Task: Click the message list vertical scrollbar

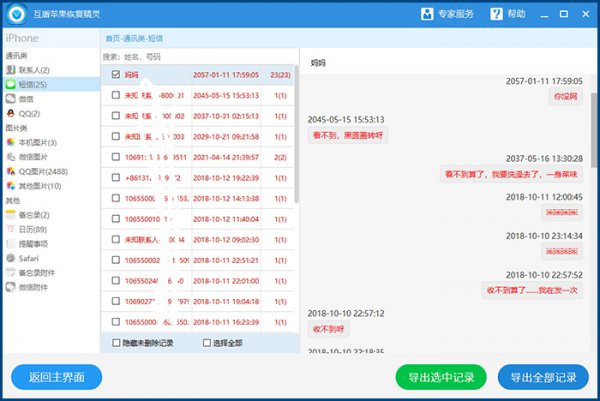Action: click(297, 134)
